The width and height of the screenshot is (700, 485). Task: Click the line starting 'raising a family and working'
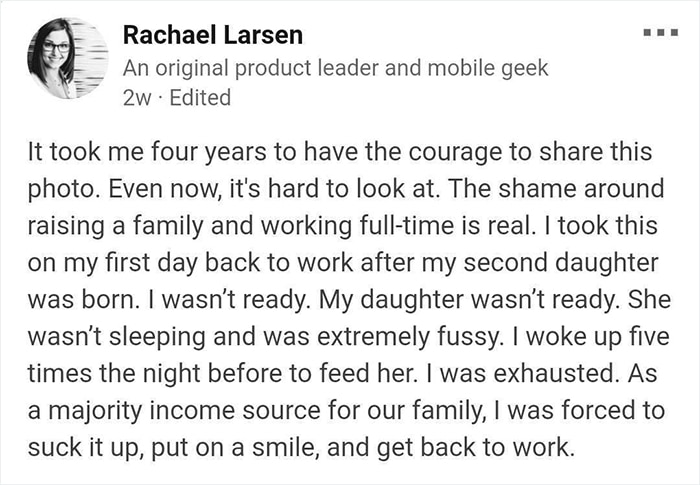pyautogui.click(x=342, y=226)
